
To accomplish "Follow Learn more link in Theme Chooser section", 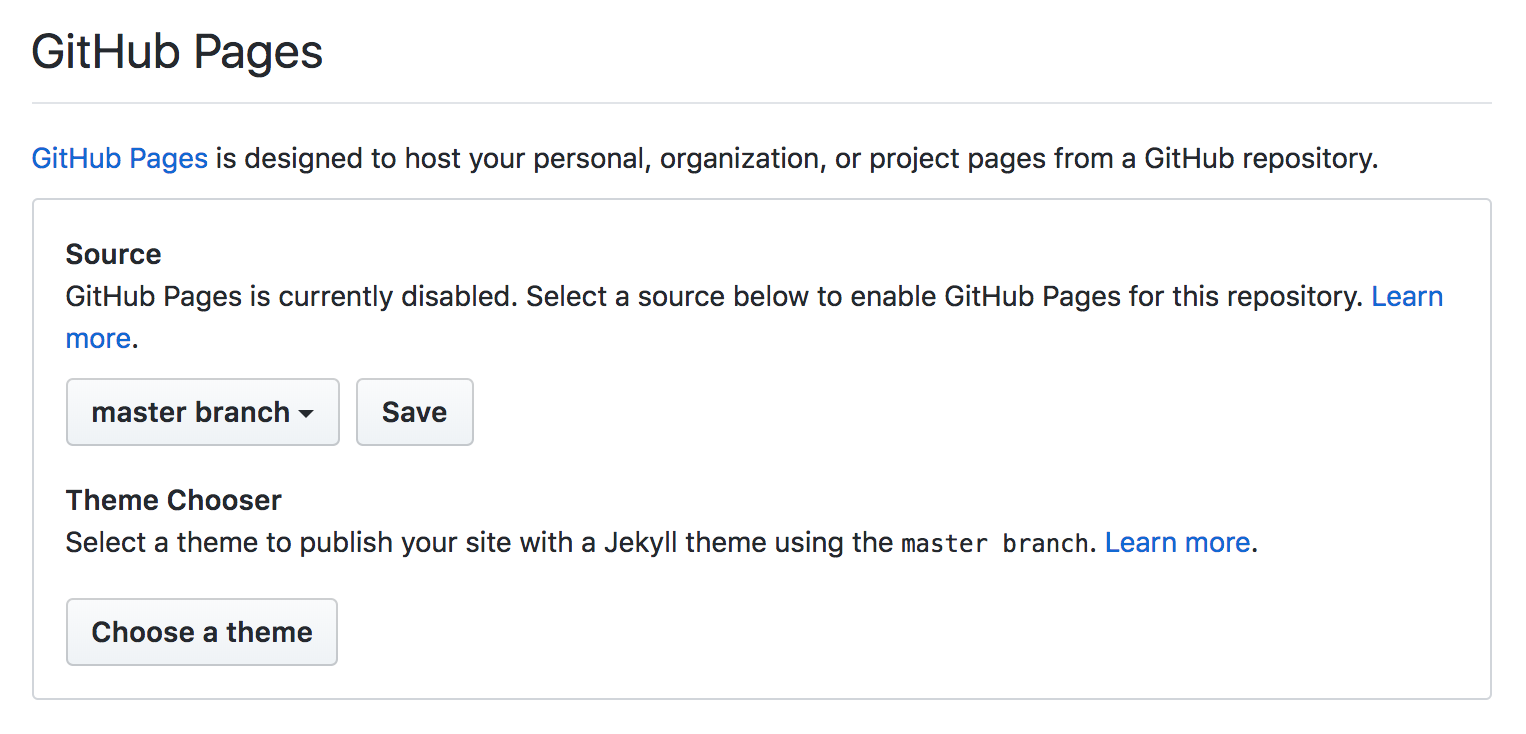I will click(x=1177, y=543).
